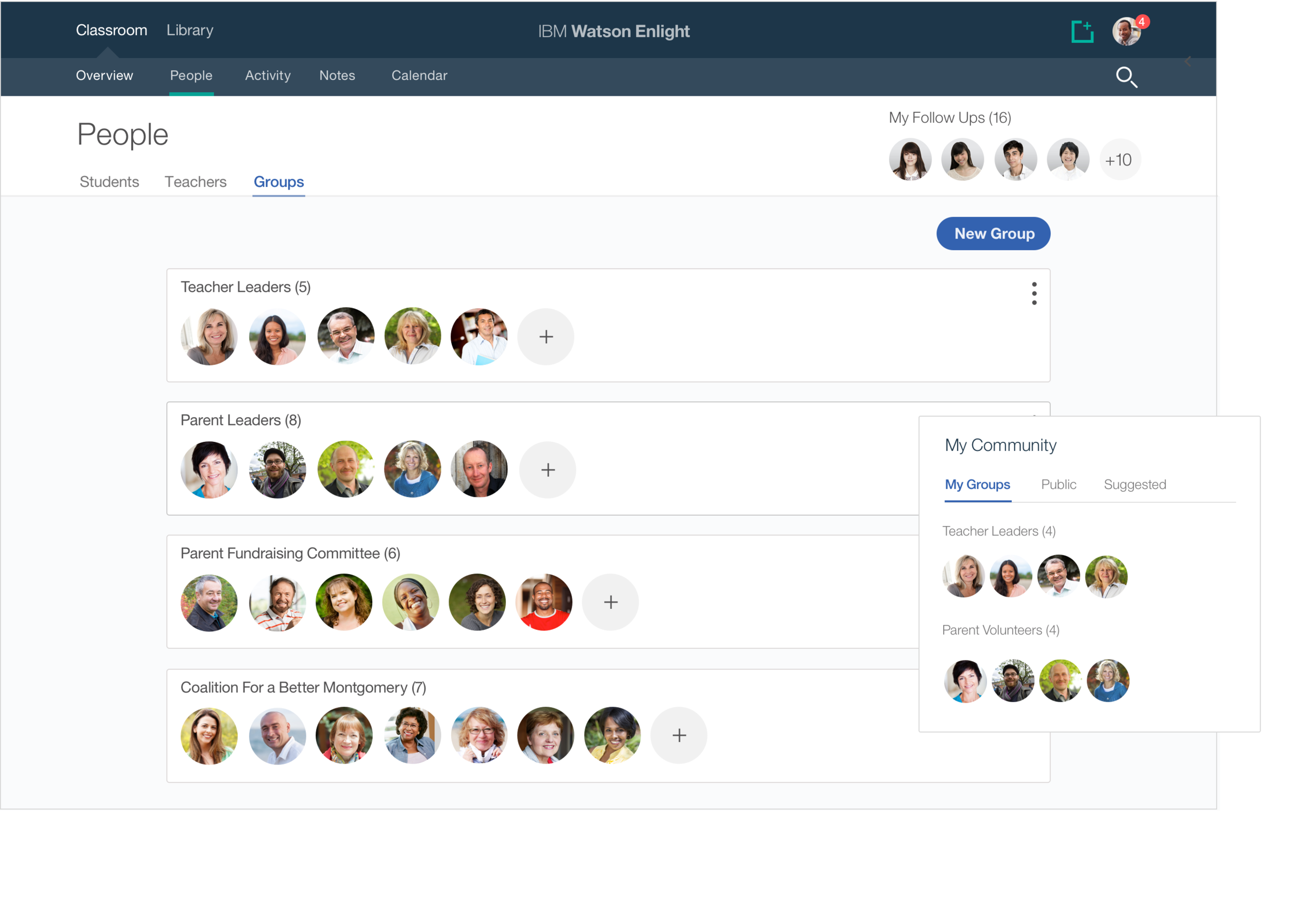Open first avatar in Parent Fundraising Committee
Viewport: 1316px width, 918px height.
coord(209,603)
